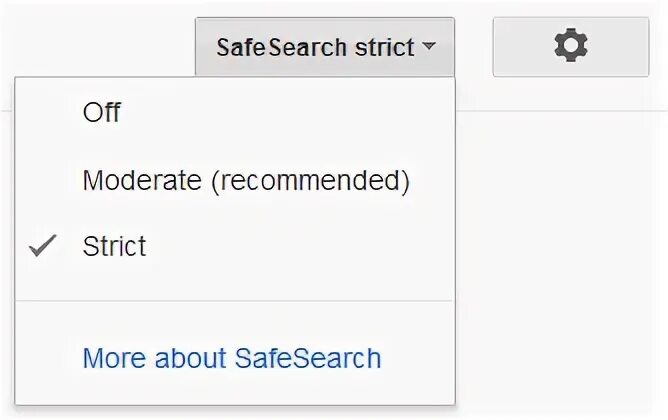Pick the Off entry in the menu
Image resolution: width=668 pixels, height=420 pixels.
(x=102, y=113)
